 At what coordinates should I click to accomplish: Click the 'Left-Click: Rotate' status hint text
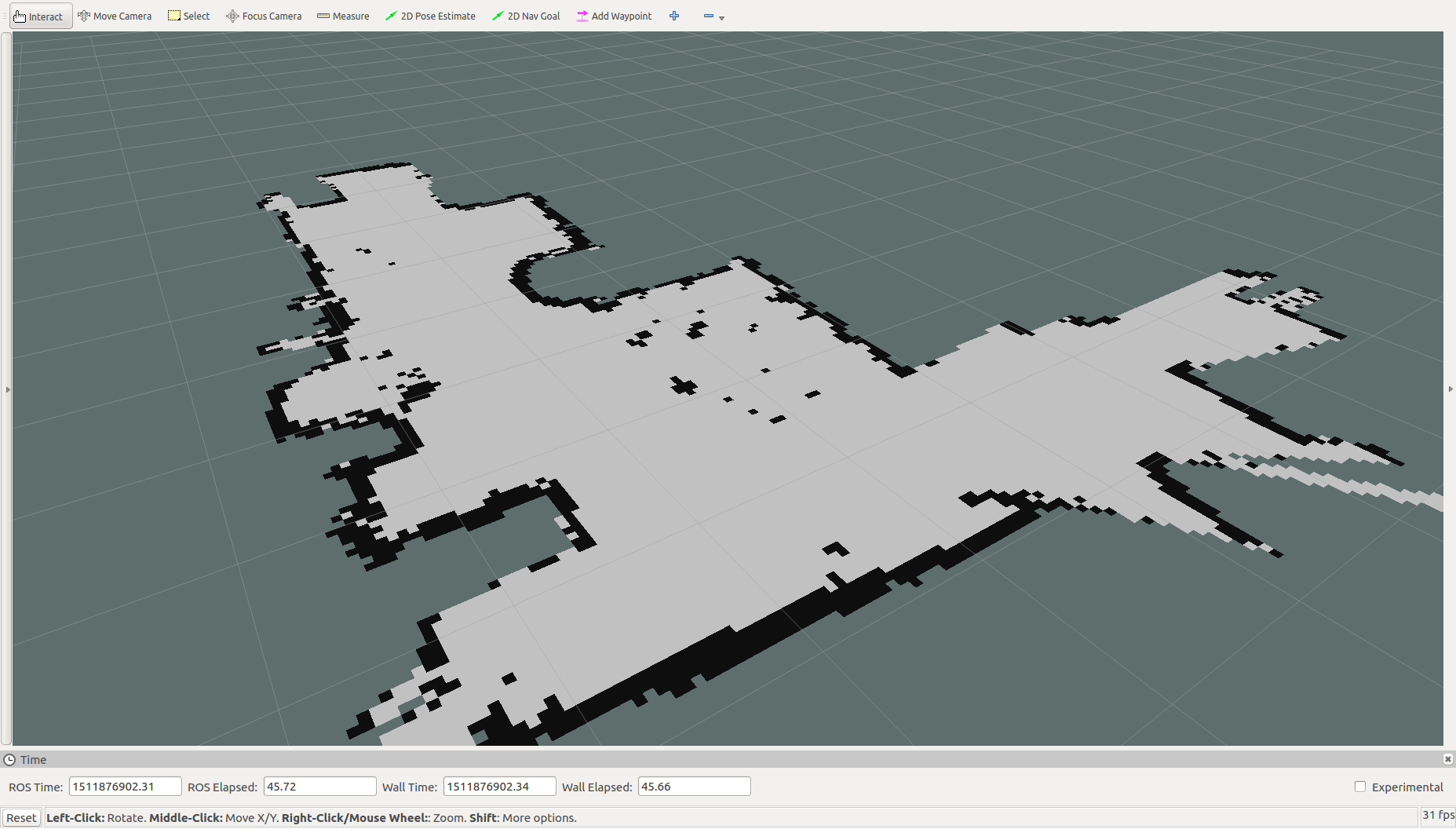(x=96, y=818)
